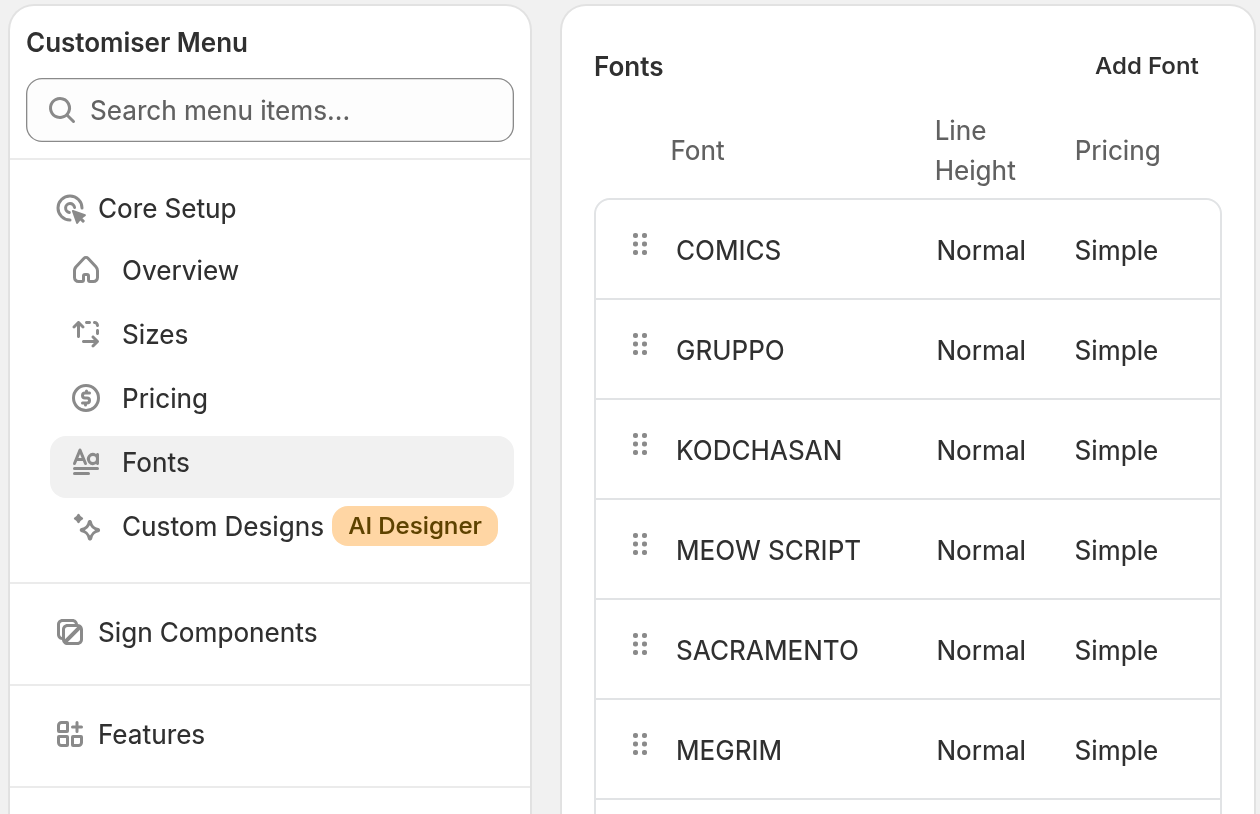Click the drag handle for MEGRIM row
Screen dimensions: 1260x814
pyautogui.click(x=640, y=744)
